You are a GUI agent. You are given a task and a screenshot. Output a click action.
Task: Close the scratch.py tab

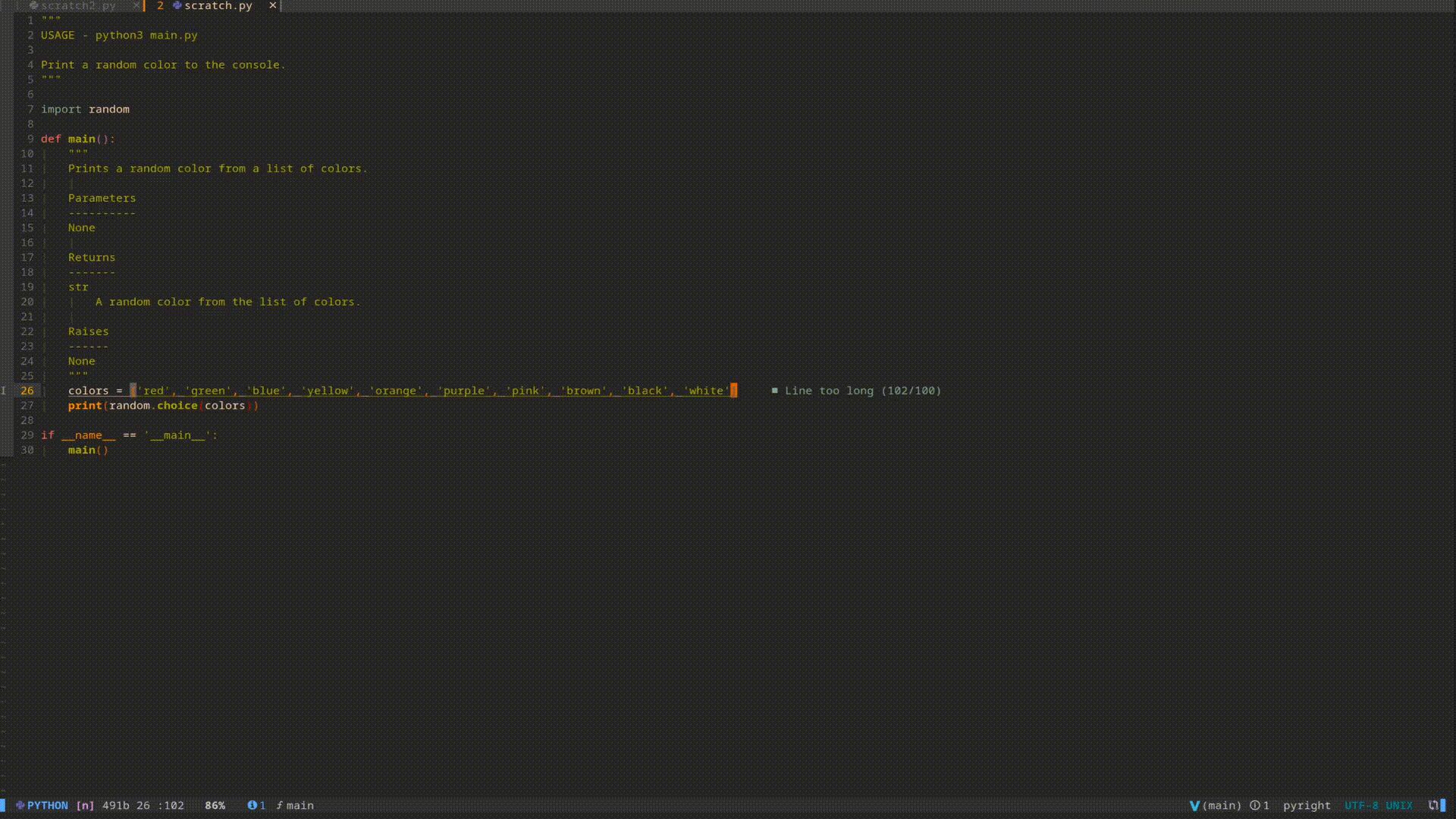pyautogui.click(x=273, y=5)
